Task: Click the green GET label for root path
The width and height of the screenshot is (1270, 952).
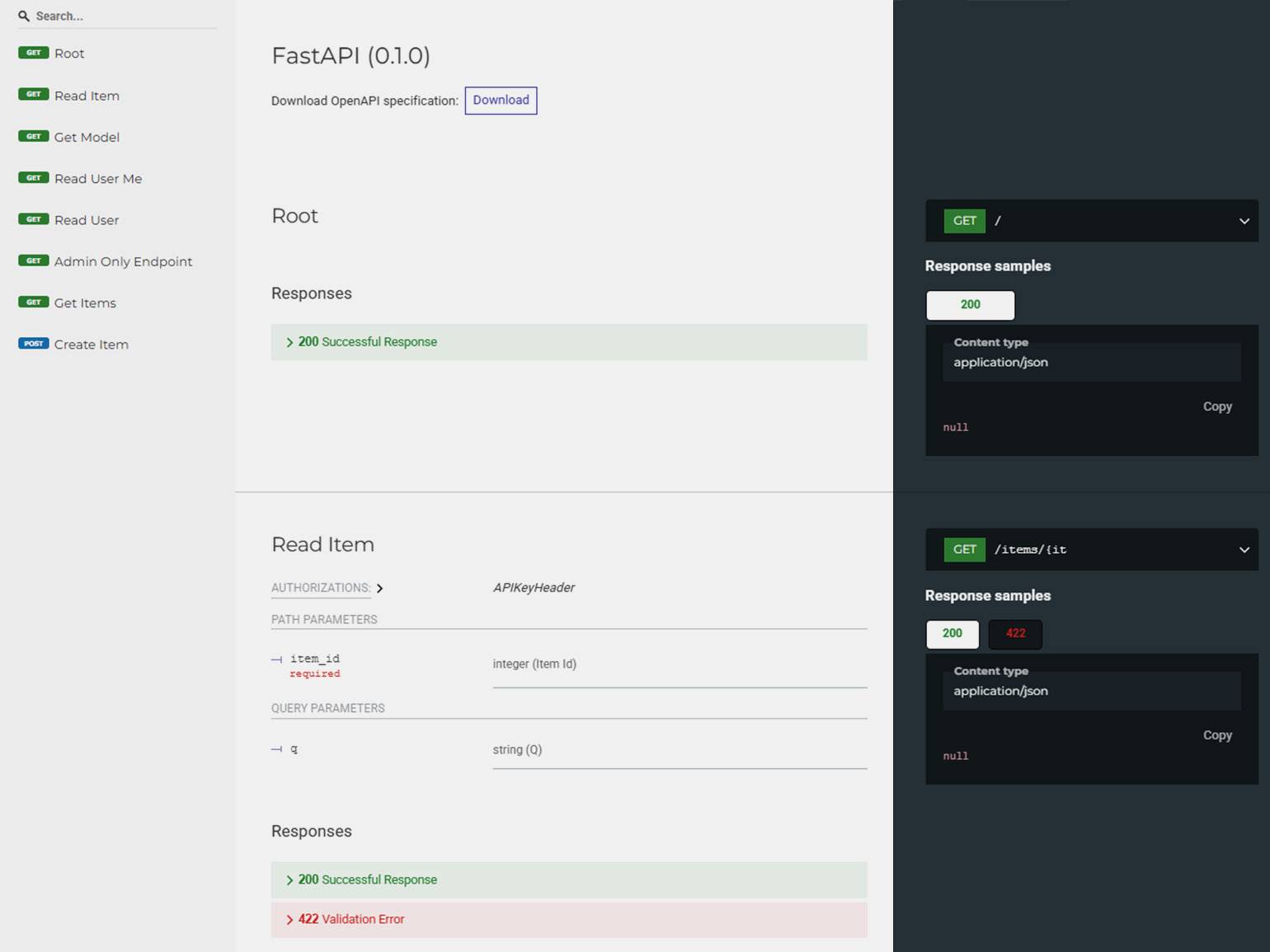Action: tap(964, 221)
